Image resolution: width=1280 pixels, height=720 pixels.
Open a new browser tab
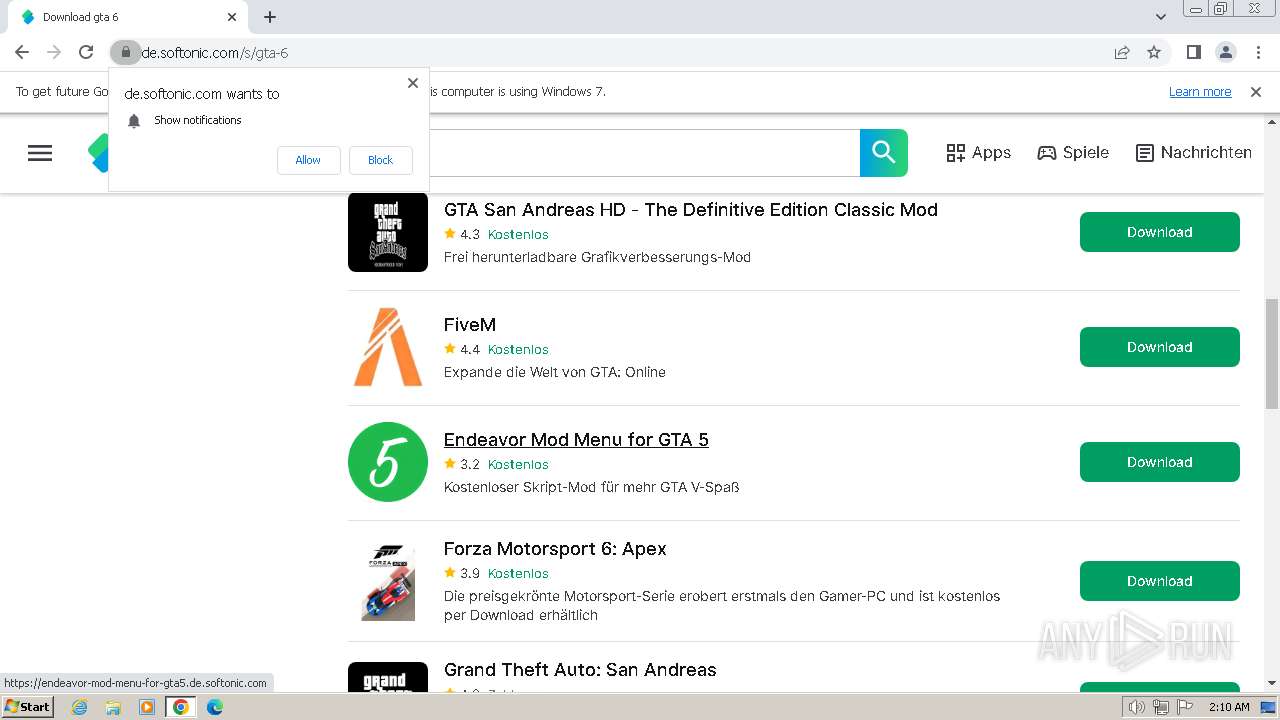pos(270,17)
